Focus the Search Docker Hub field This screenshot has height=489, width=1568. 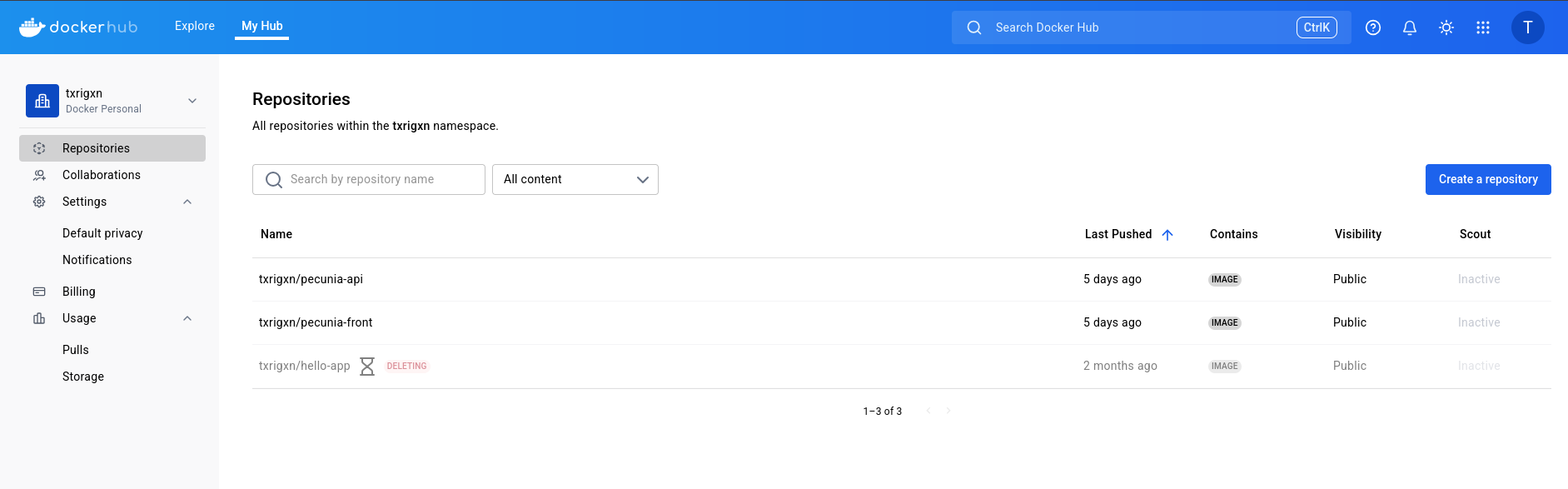click(x=1152, y=27)
